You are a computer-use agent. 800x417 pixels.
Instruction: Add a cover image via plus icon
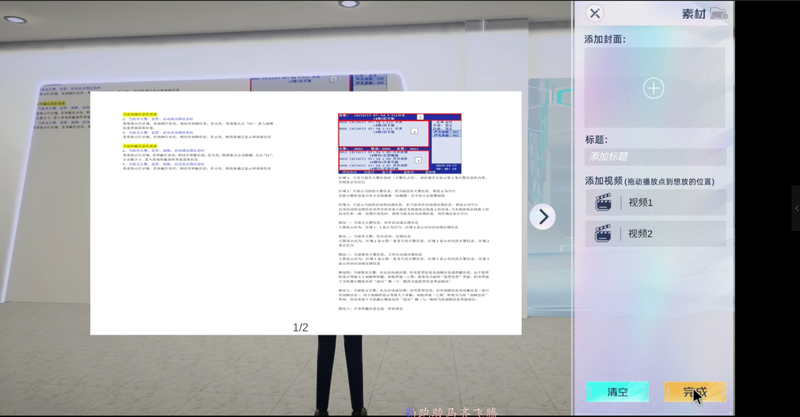click(654, 88)
